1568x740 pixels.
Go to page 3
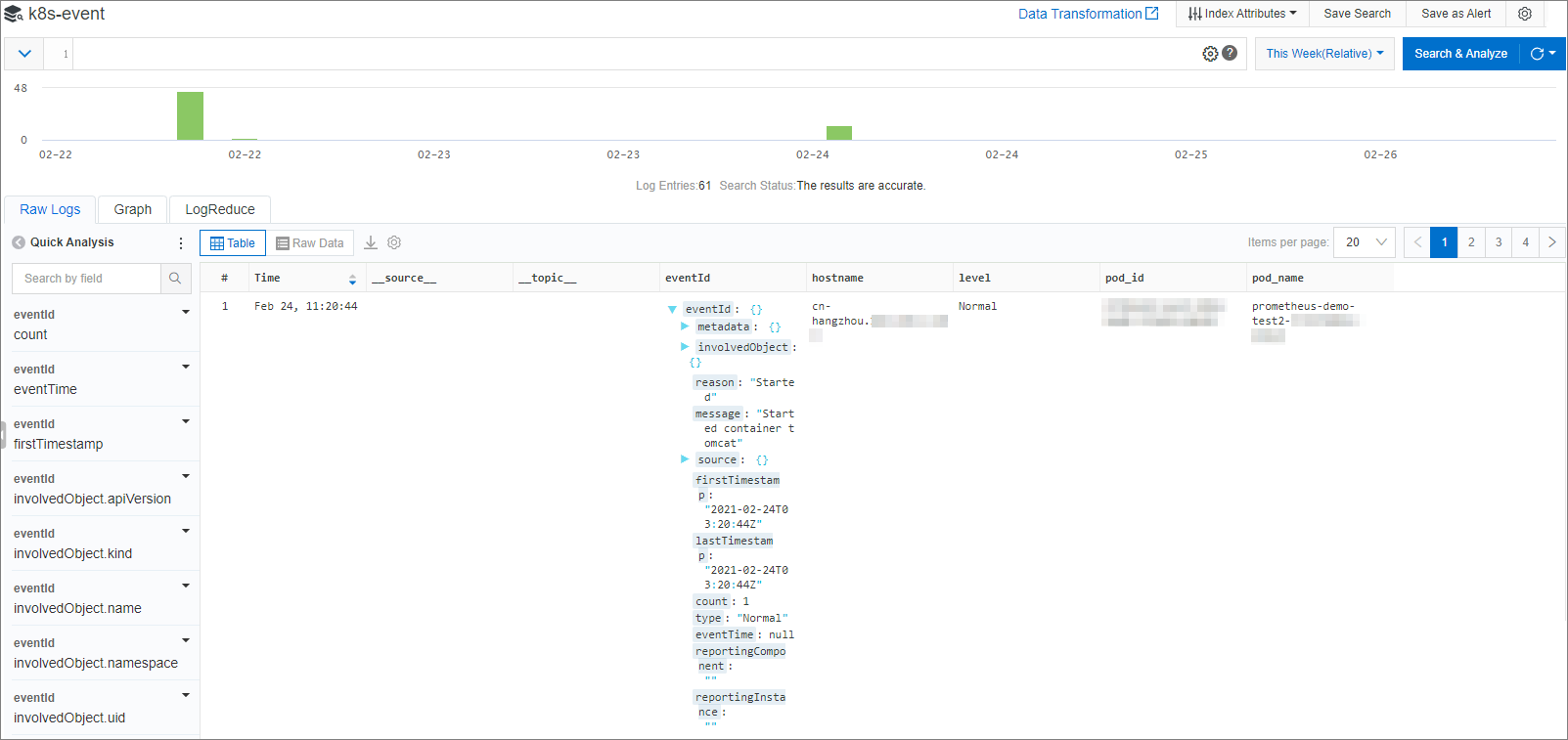pos(1499,242)
